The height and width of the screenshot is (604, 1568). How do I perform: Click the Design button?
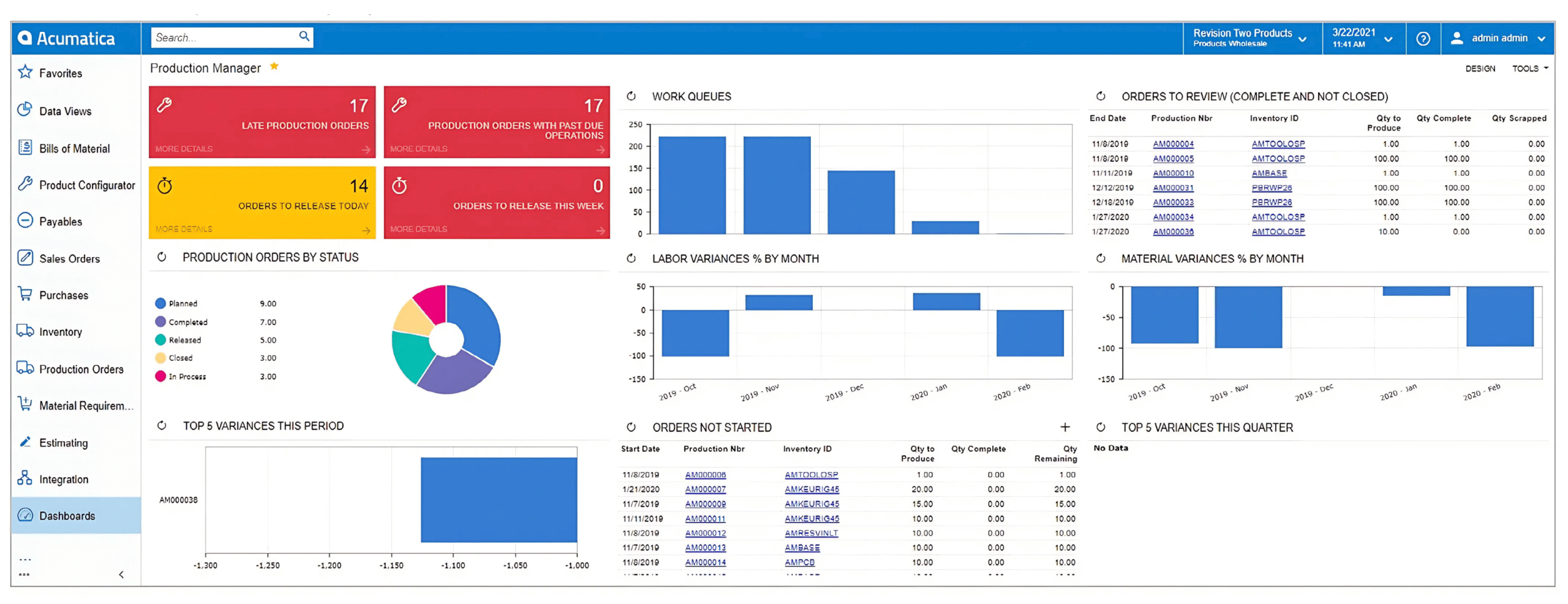1479,69
